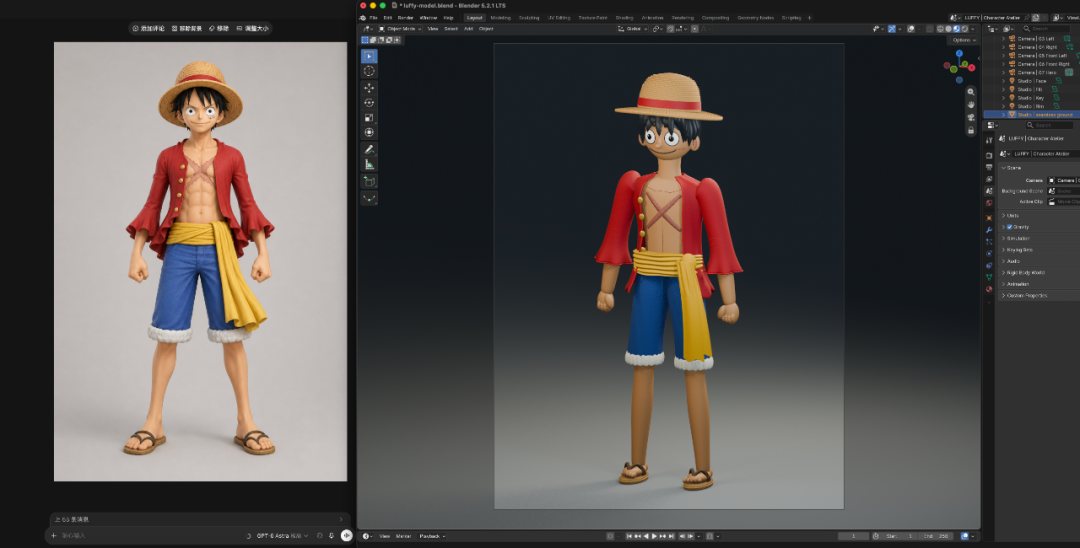Click the Blender logo menu icon
Screen dimensions: 1080x548
tap(363, 17)
